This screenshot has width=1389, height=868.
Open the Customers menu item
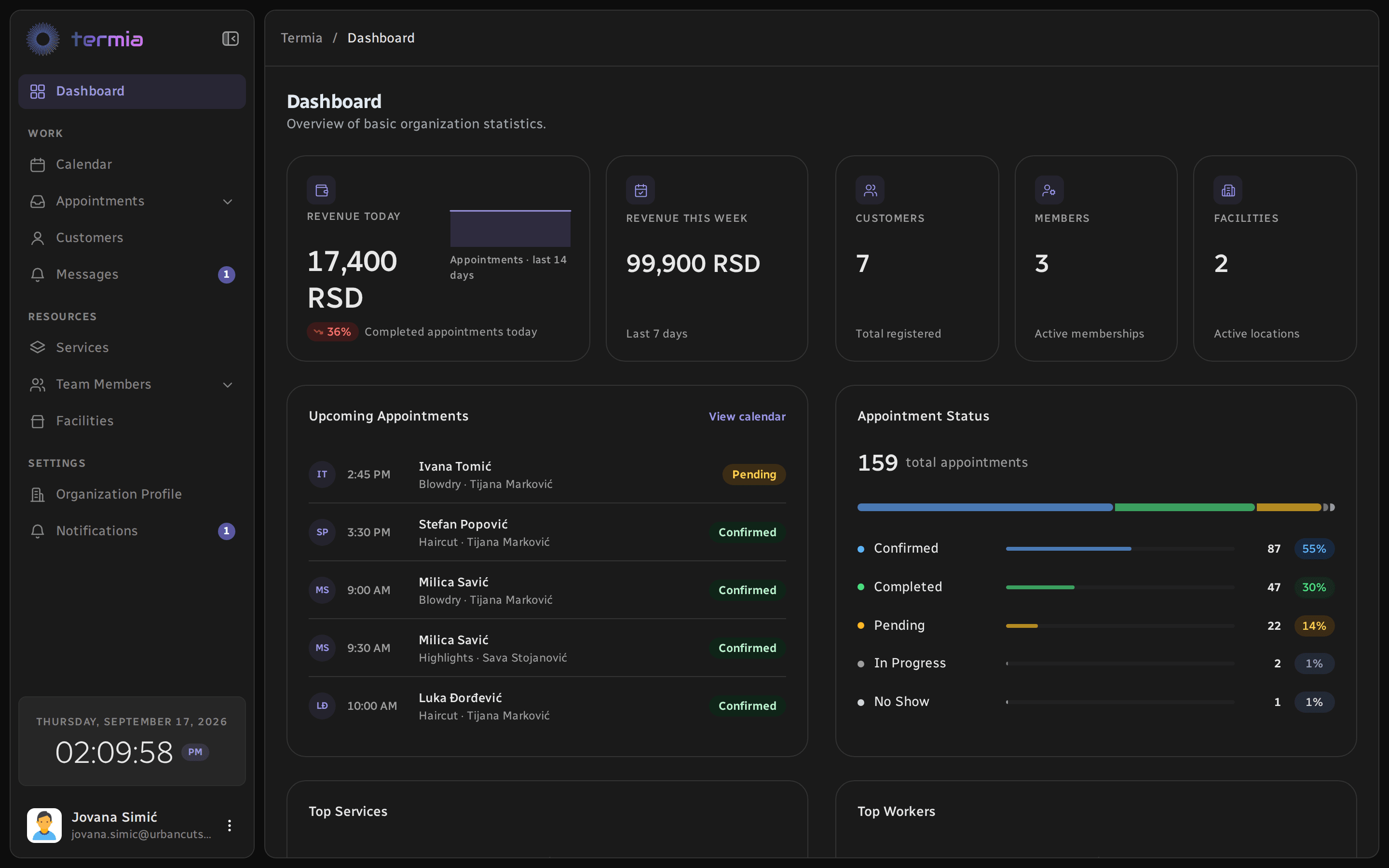tap(132, 238)
